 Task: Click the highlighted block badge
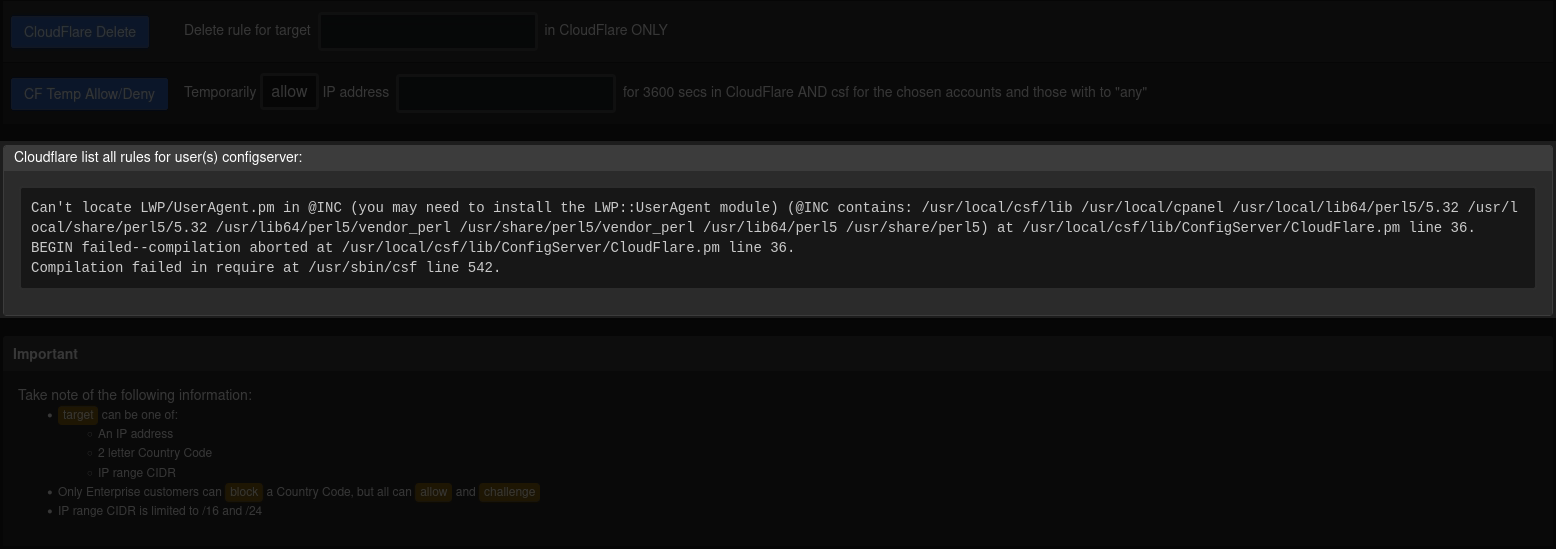(x=244, y=492)
